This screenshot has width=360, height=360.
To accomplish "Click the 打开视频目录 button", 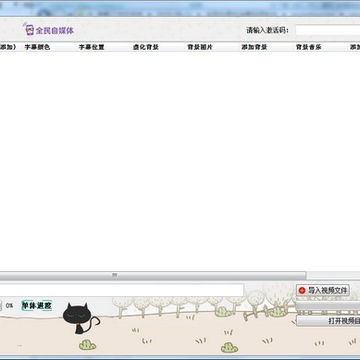I will pos(328,321).
